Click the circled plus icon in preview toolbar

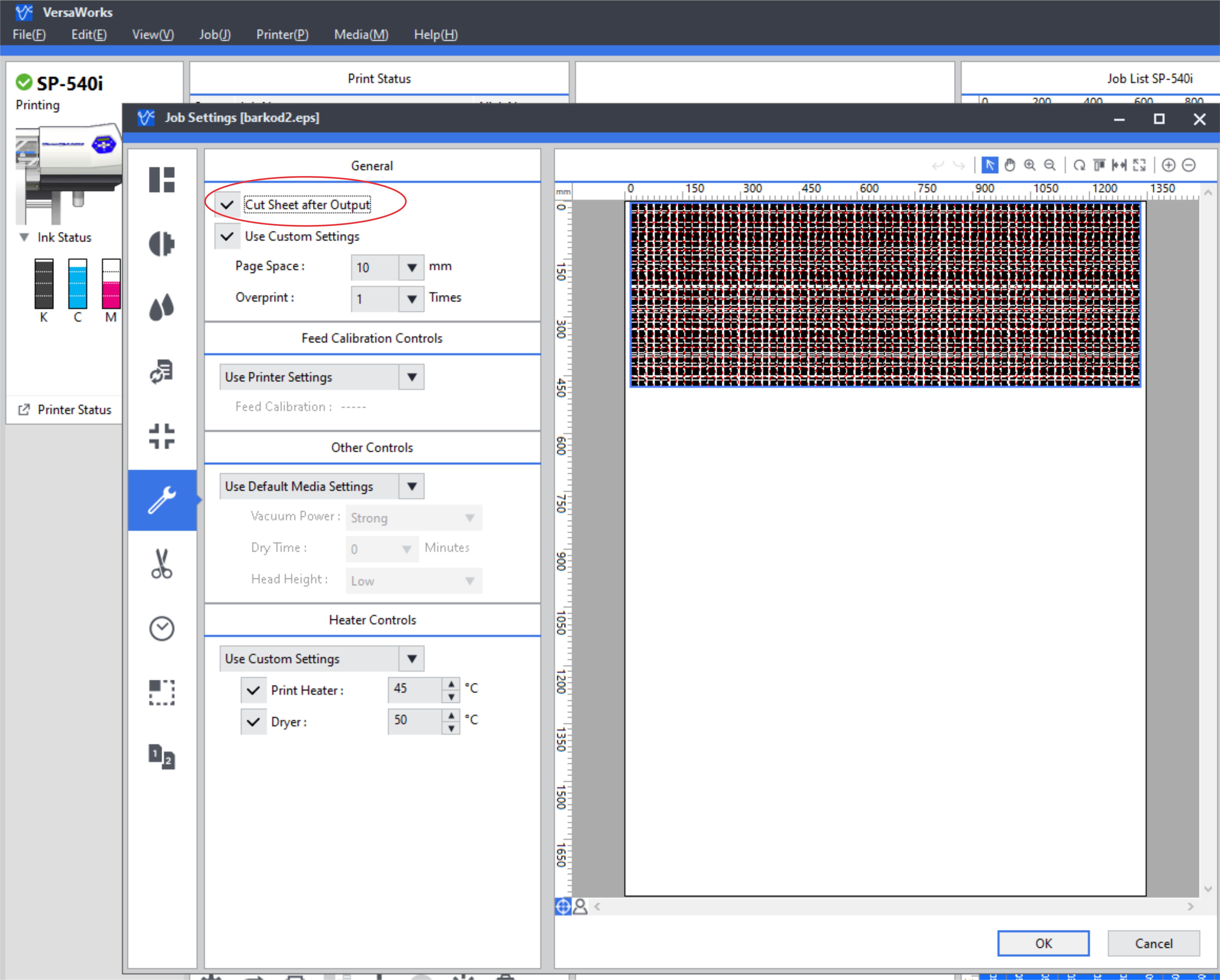[1169, 165]
